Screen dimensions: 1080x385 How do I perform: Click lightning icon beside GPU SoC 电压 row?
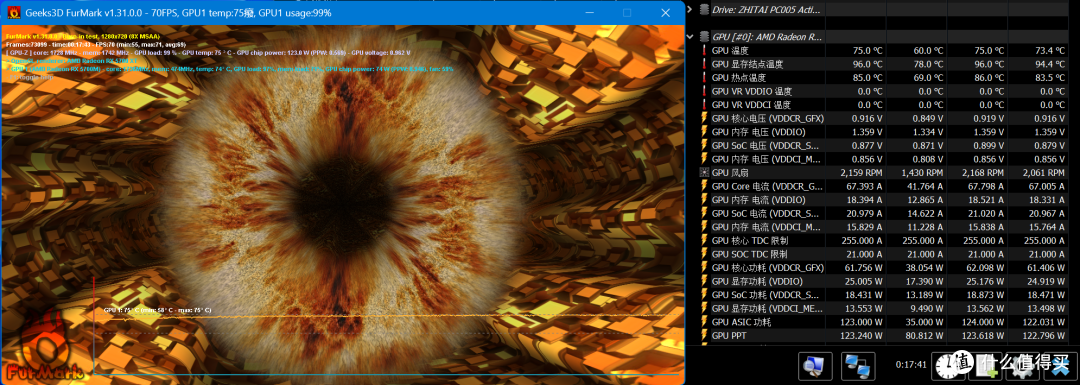point(705,145)
